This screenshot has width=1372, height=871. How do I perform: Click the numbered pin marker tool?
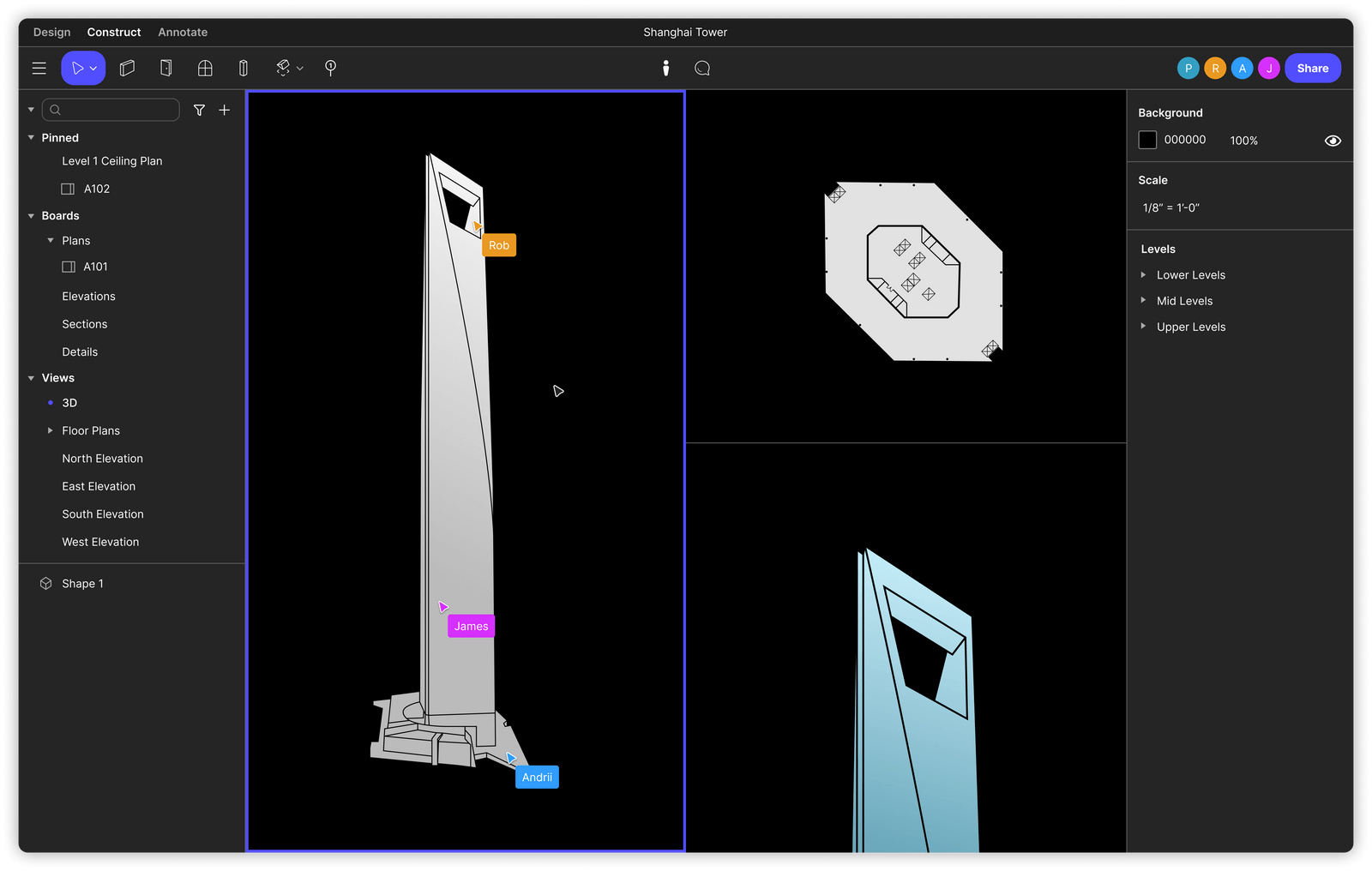pos(330,69)
